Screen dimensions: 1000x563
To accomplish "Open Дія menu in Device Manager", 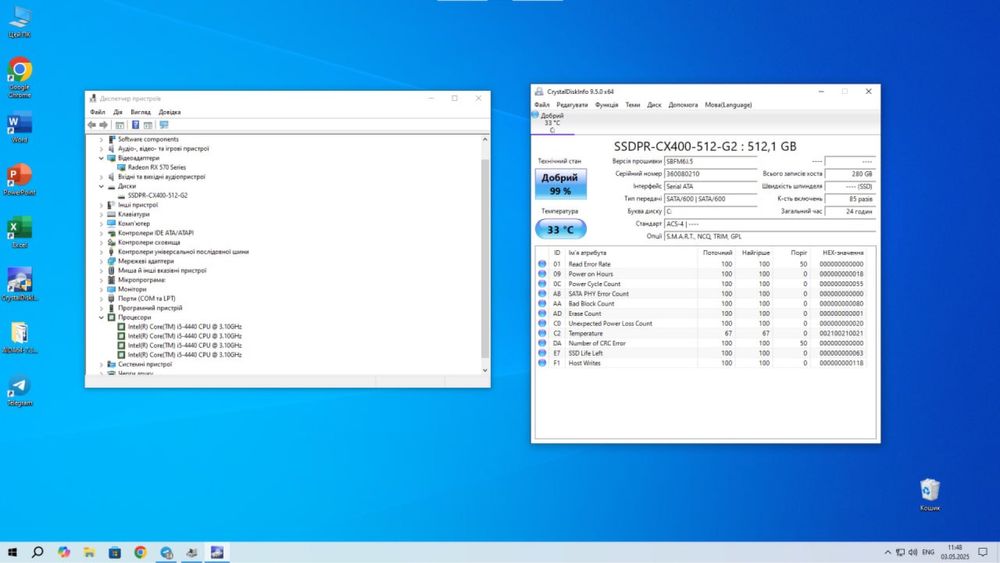I will pyautogui.click(x=118, y=112).
